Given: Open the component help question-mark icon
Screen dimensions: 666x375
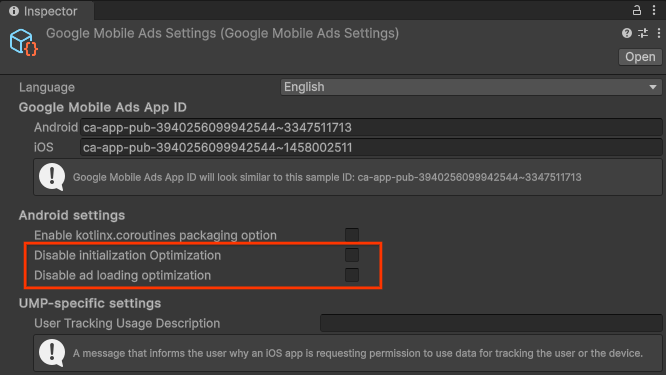Looking at the screenshot, I should tap(626, 33).
